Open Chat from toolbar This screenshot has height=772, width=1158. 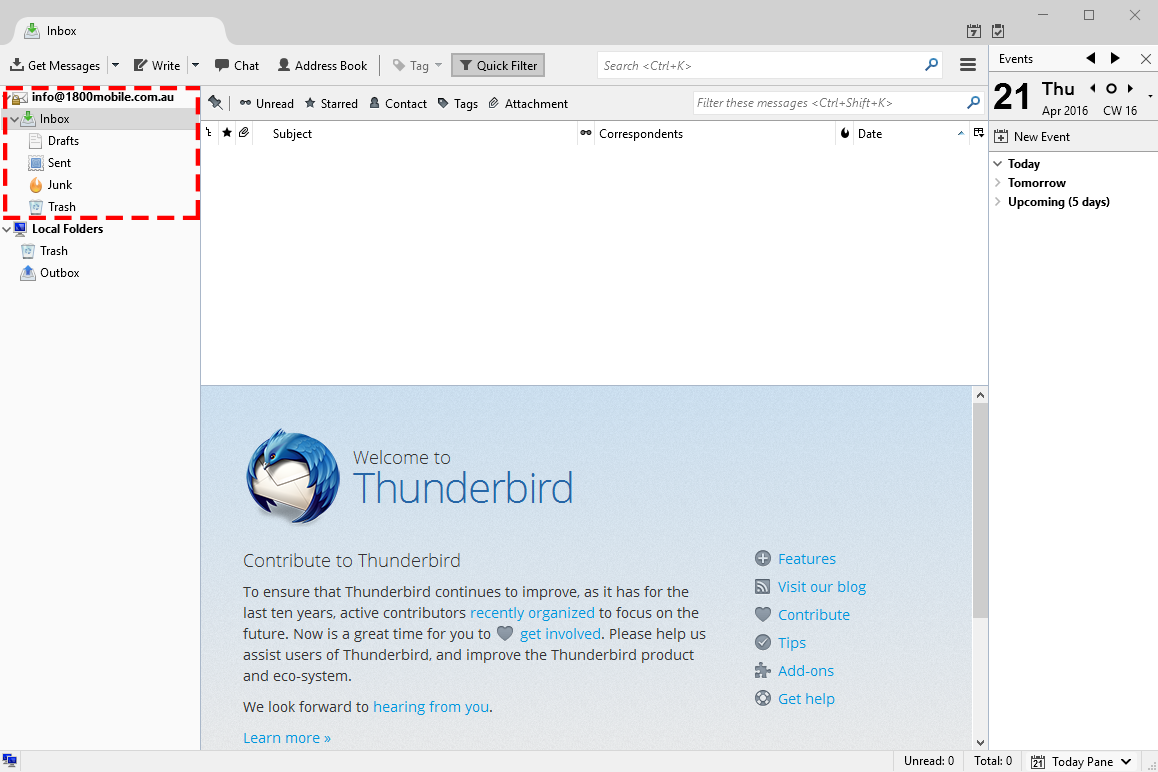click(237, 66)
